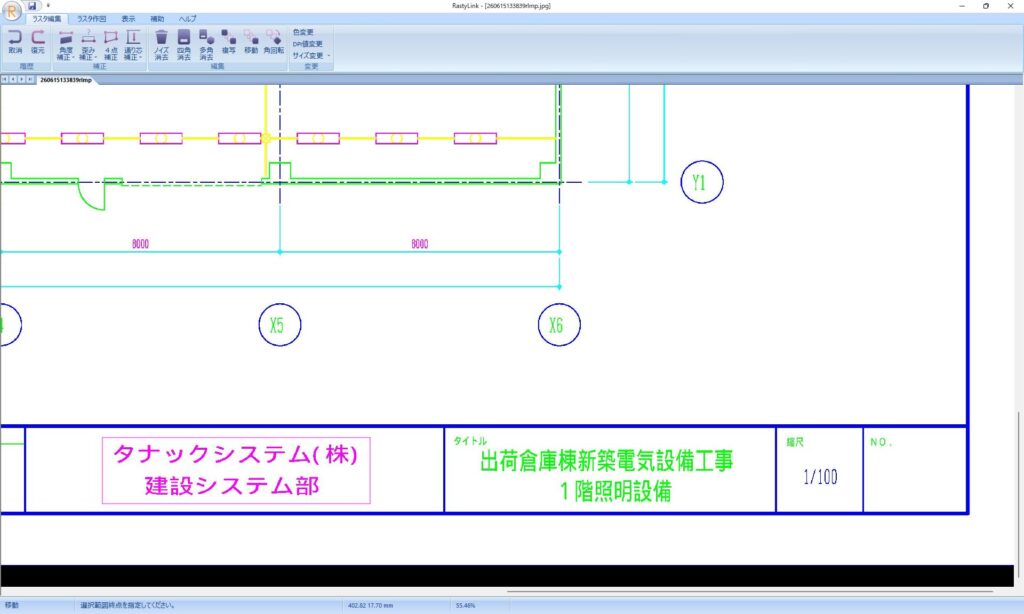The image size is (1024, 614).
Task: Click the 1/100 scale value
Action: click(820, 477)
